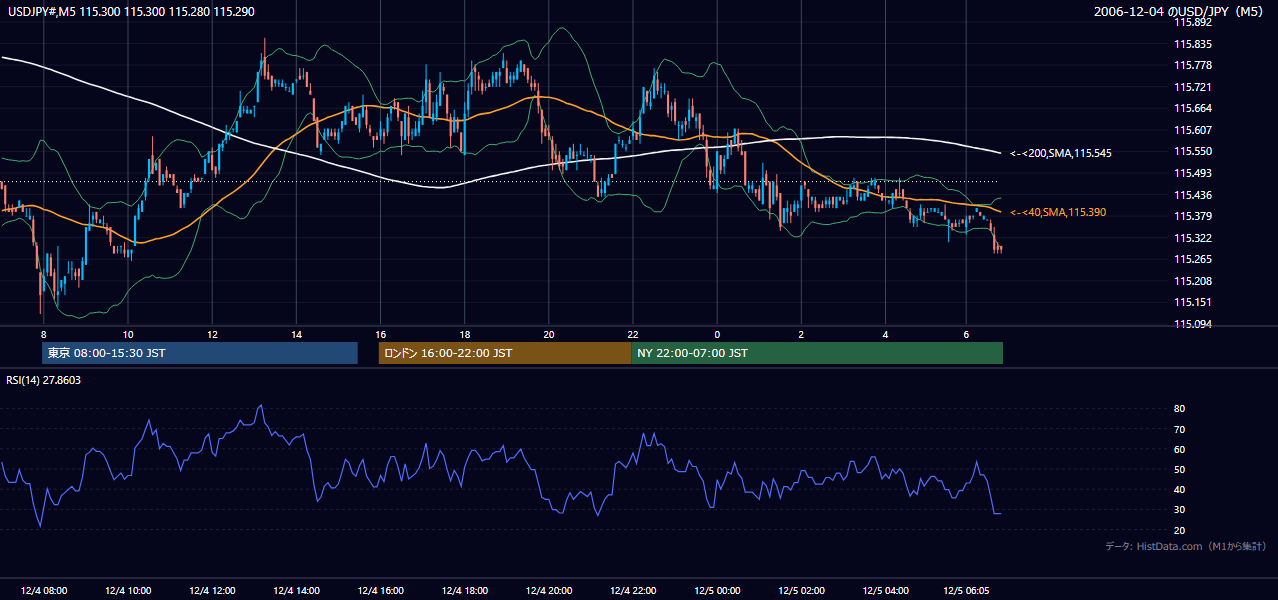The image size is (1278, 600).
Task: Click the RSI(14) 27.8603 indicator label
Action: pos(44,380)
